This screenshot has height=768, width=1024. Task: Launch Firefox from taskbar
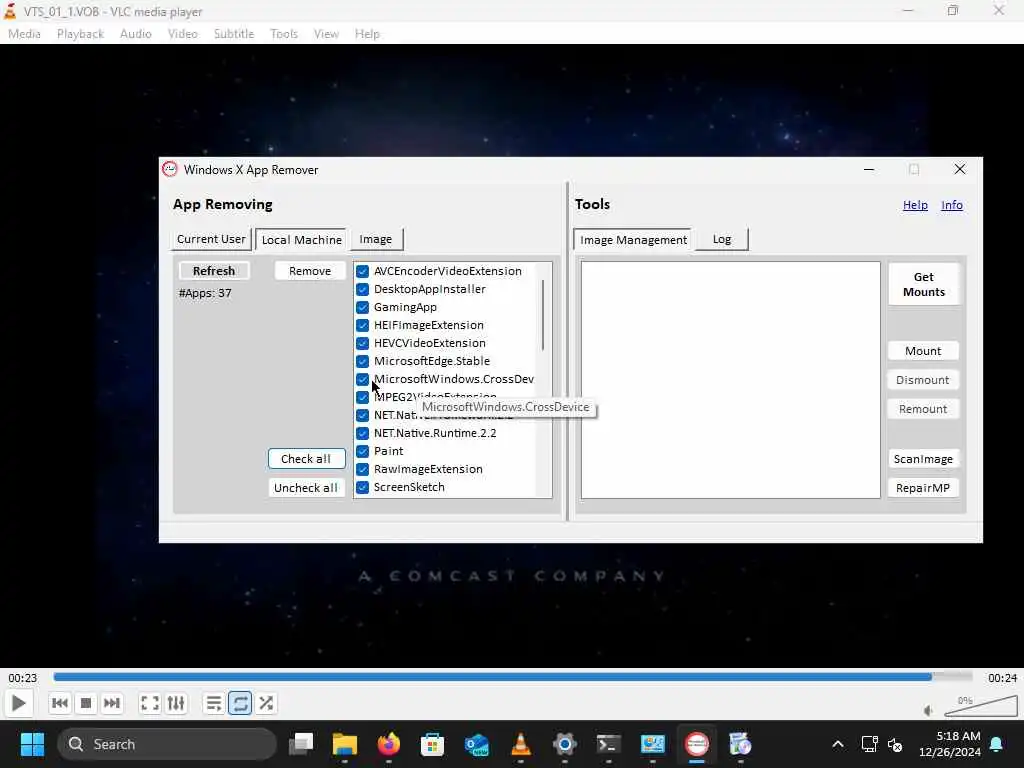[389, 744]
